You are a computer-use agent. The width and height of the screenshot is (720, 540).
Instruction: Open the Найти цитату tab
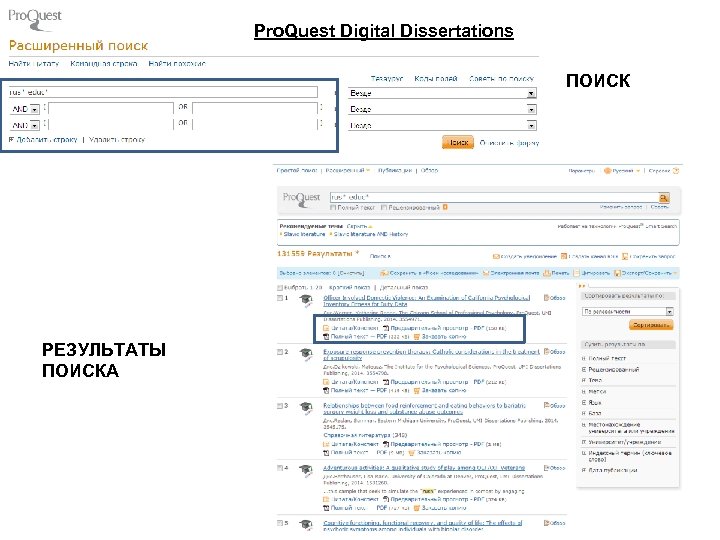34,63
